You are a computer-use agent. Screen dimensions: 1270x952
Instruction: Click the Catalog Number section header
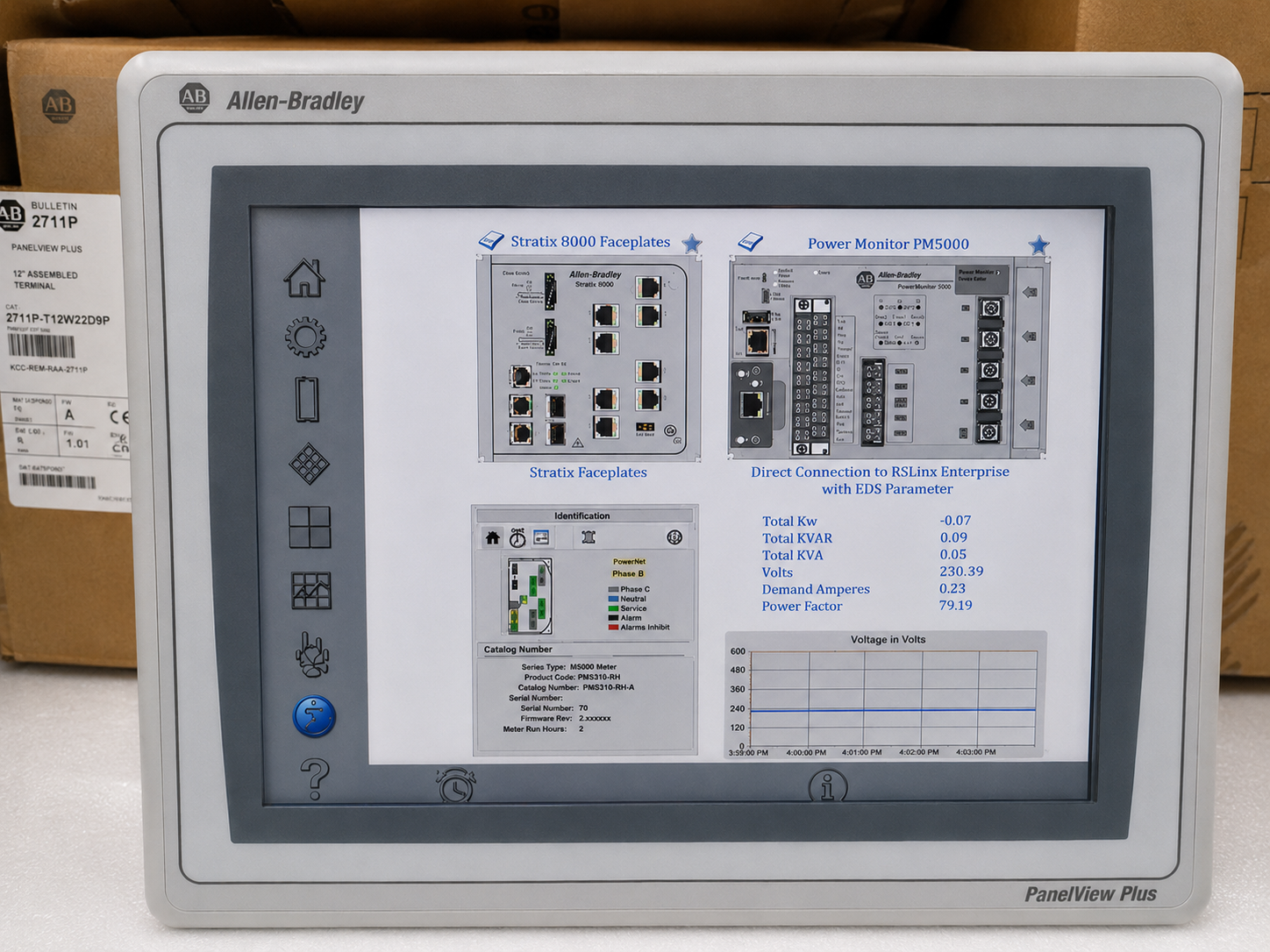point(585,650)
